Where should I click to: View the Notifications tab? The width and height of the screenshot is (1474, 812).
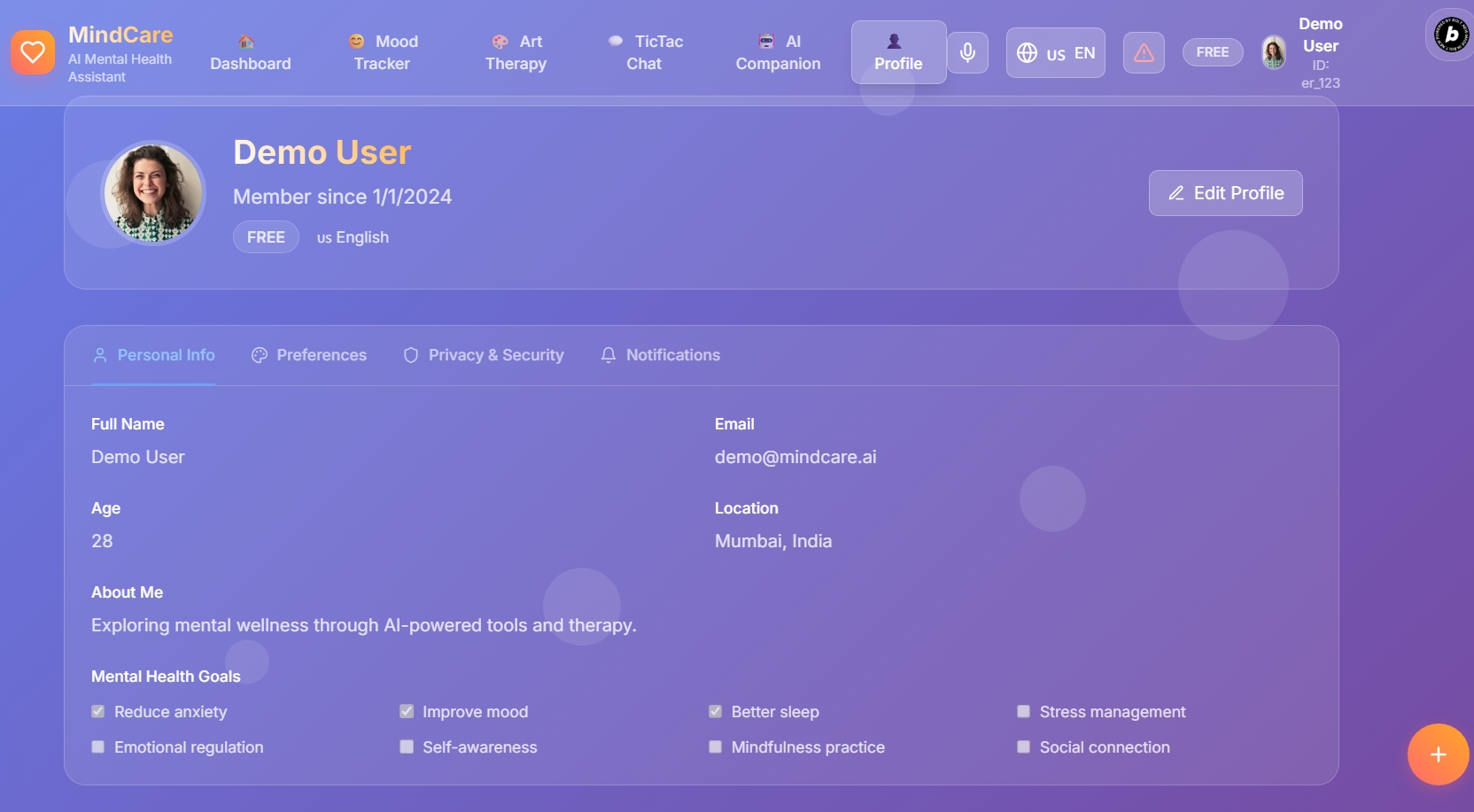660,355
